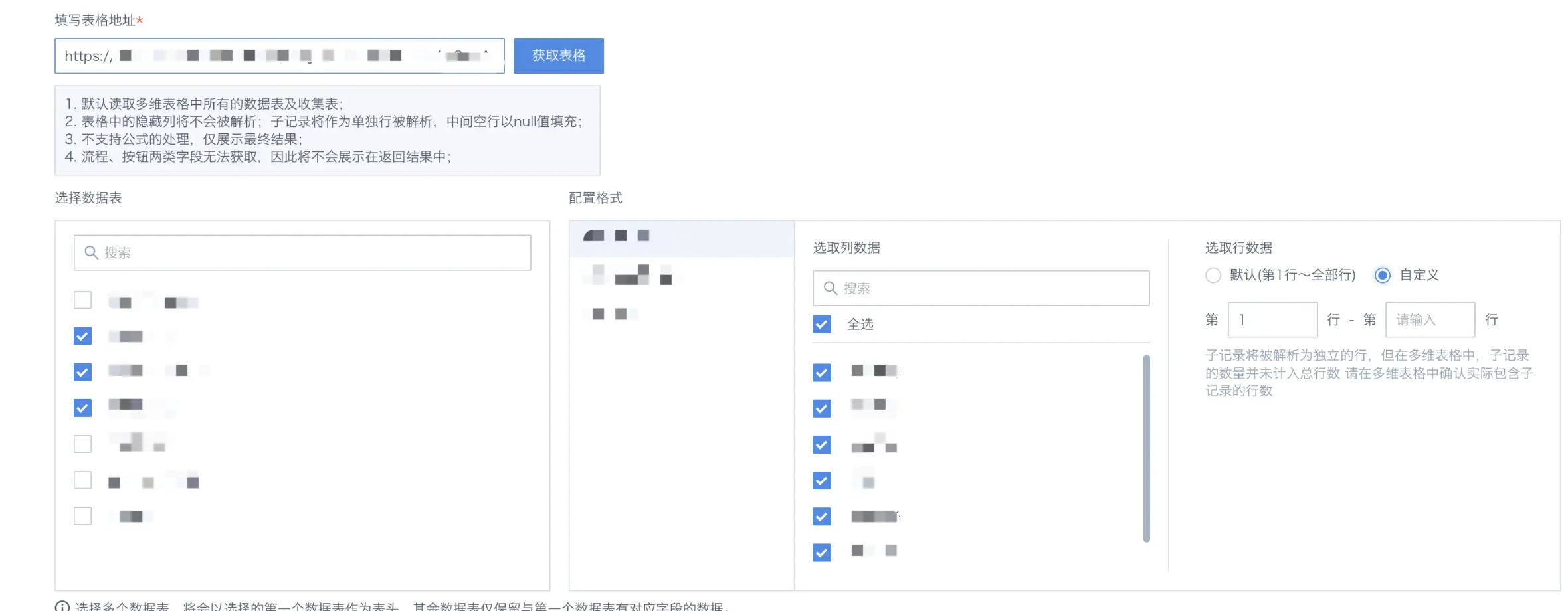1568x611 pixels.
Task: Select the highlighted first table tab in 配置格式
Action: (682, 238)
